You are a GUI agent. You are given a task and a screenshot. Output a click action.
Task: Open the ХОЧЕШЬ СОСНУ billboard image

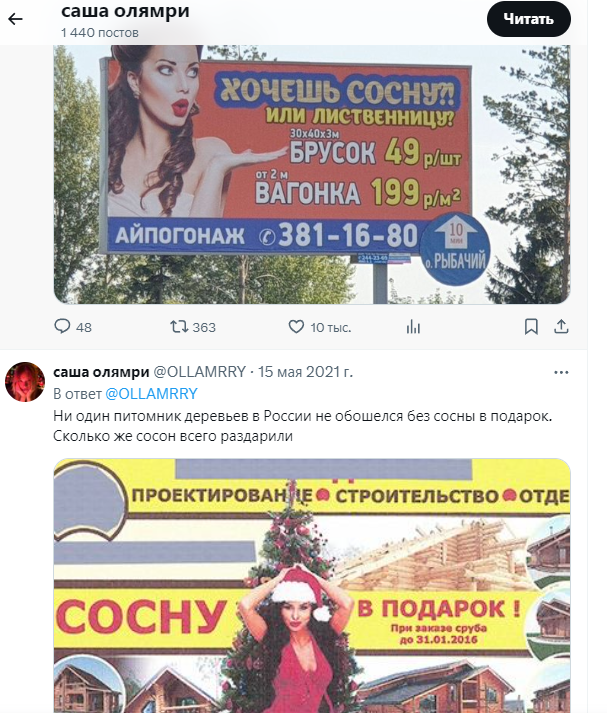click(312, 174)
